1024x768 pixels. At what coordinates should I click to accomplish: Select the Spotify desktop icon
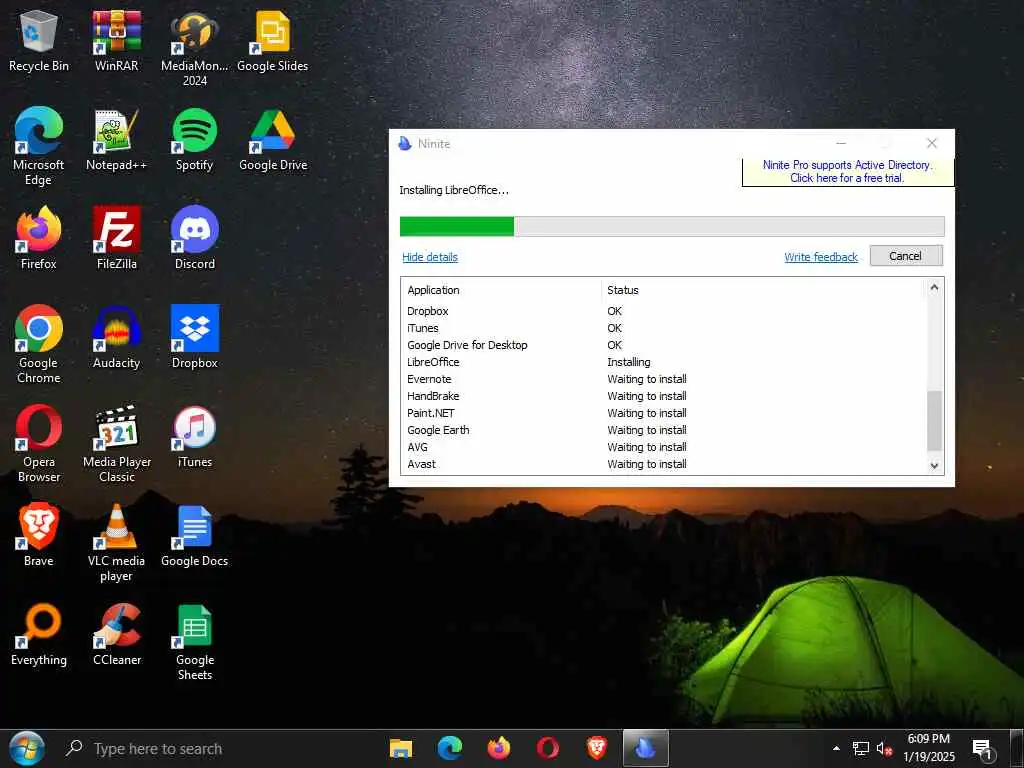click(195, 140)
